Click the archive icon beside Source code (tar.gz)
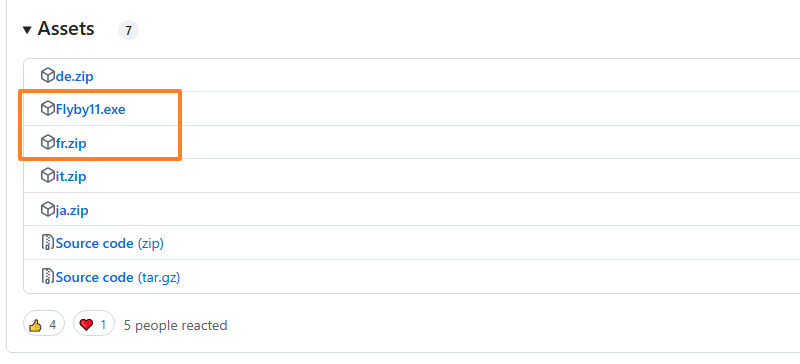The height and width of the screenshot is (364, 800). tap(47, 276)
